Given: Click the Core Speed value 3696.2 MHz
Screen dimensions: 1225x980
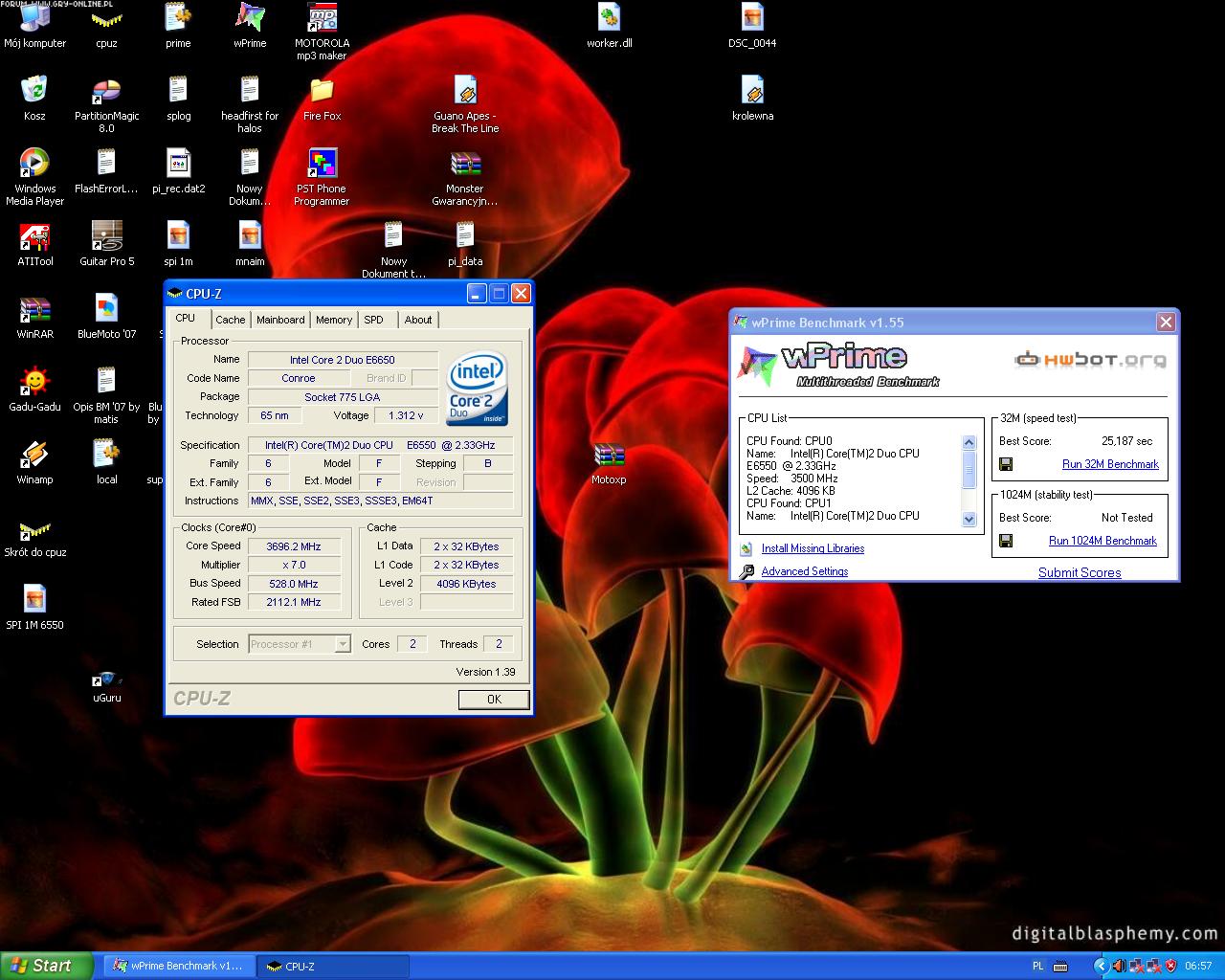Looking at the screenshot, I should (x=295, y=546).
